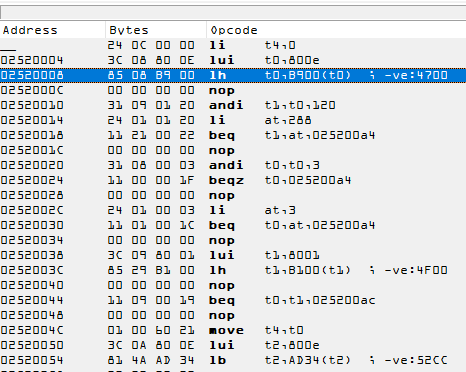Viewport: 466px width, 372px height.
Task: Click the 'lui t0,800e' instruction
Action: 264,60
